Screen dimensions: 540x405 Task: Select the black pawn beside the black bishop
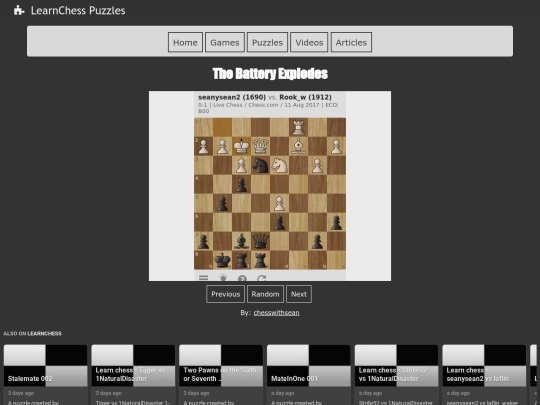[x=204, y=241]
